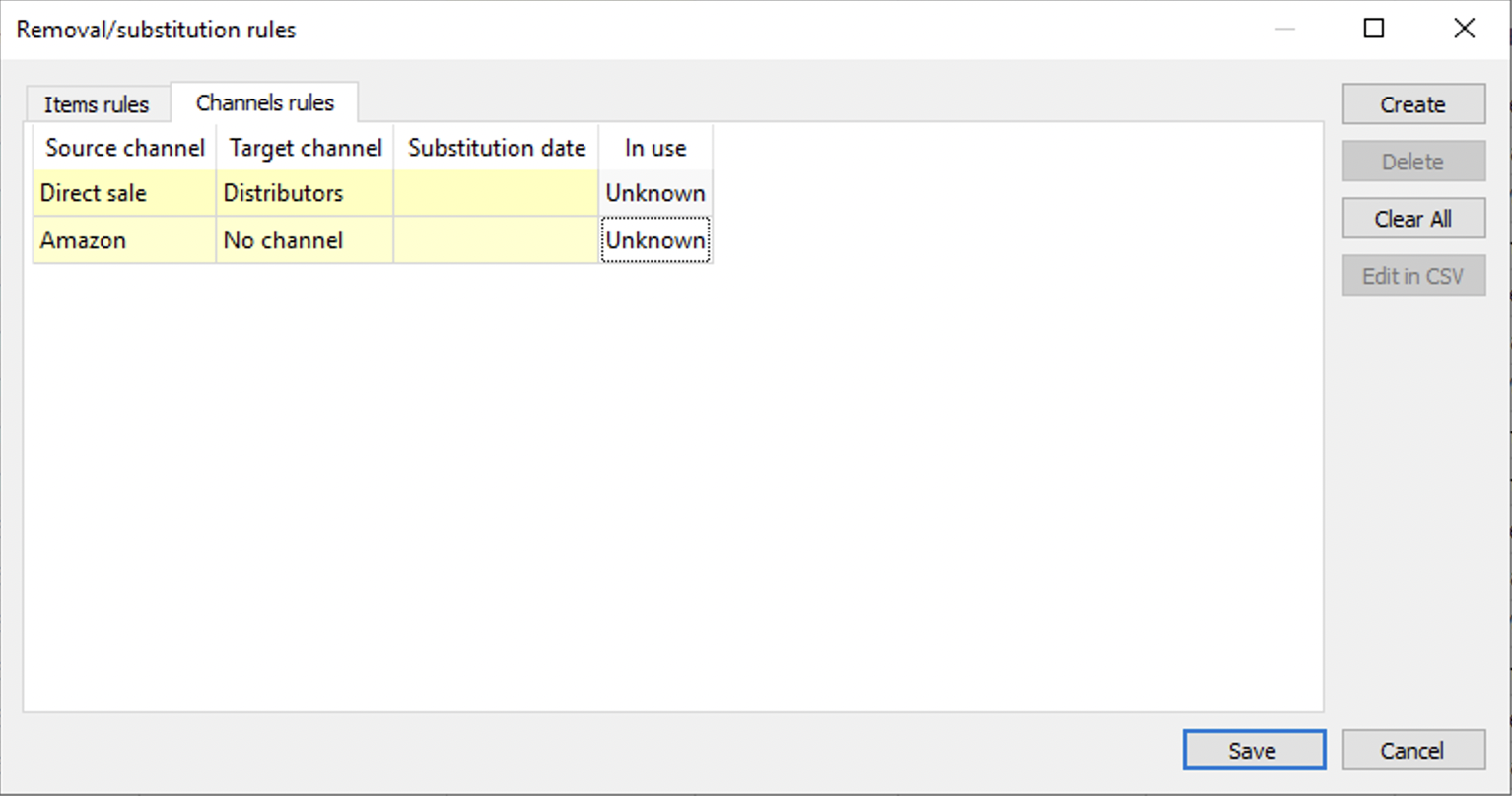1512x796 pixels.
Task: Click the Substitution date column header
Action: pyautogui.click(x=497, y=148)
